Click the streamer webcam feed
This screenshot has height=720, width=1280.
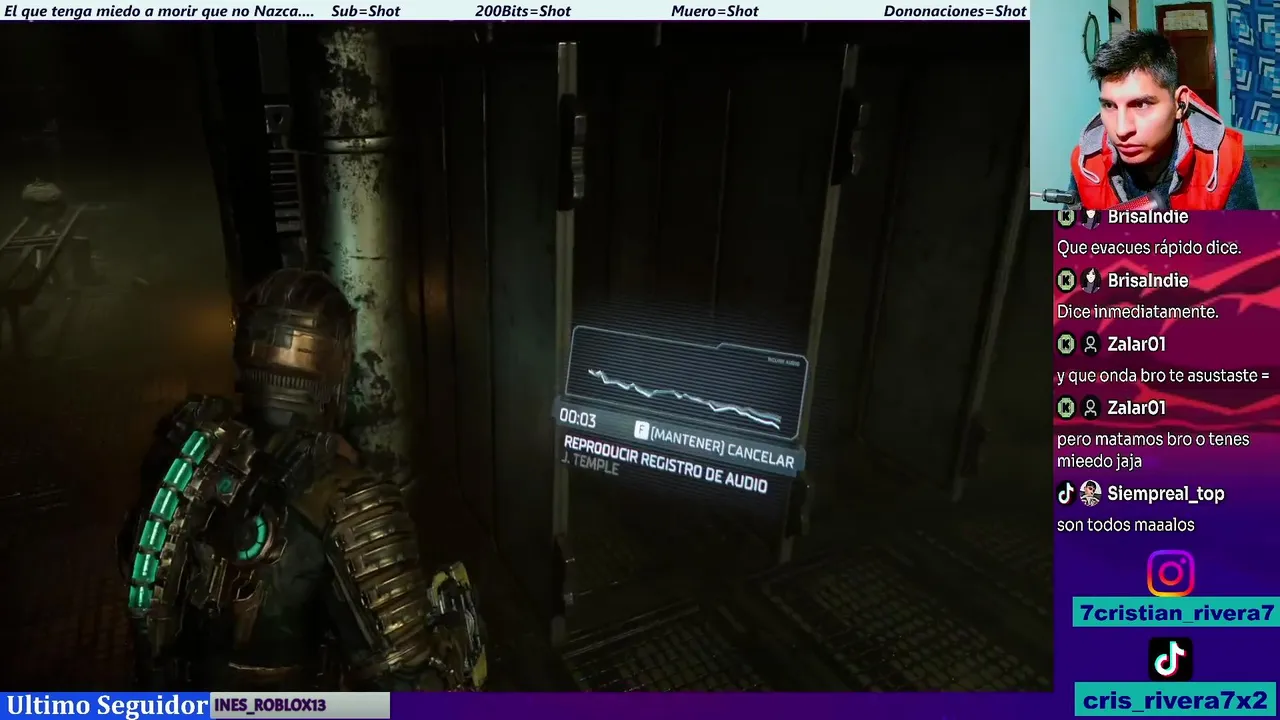click(1155, 104)
